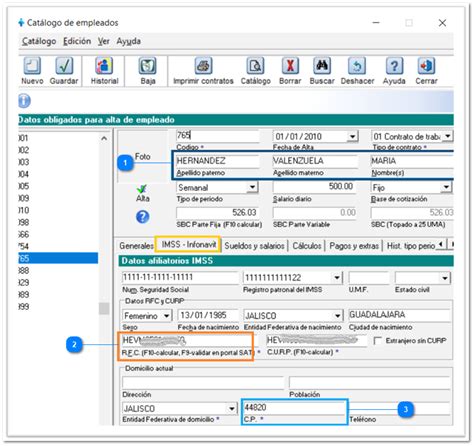Switch to the Generales tab
Image resolution: width=474 pixels, height=446 pixels.
136,246
